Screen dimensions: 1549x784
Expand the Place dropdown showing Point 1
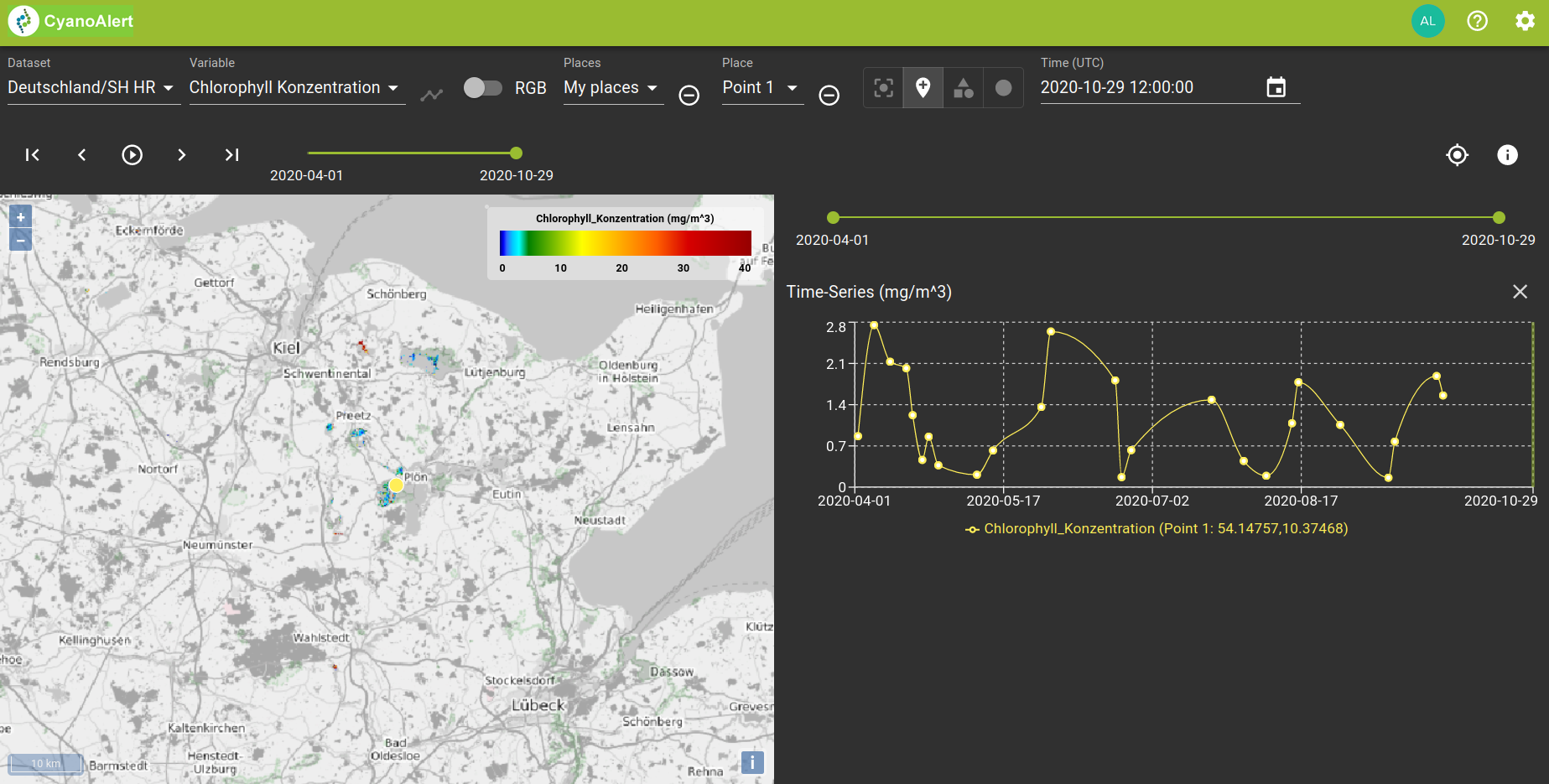[760, 87]
